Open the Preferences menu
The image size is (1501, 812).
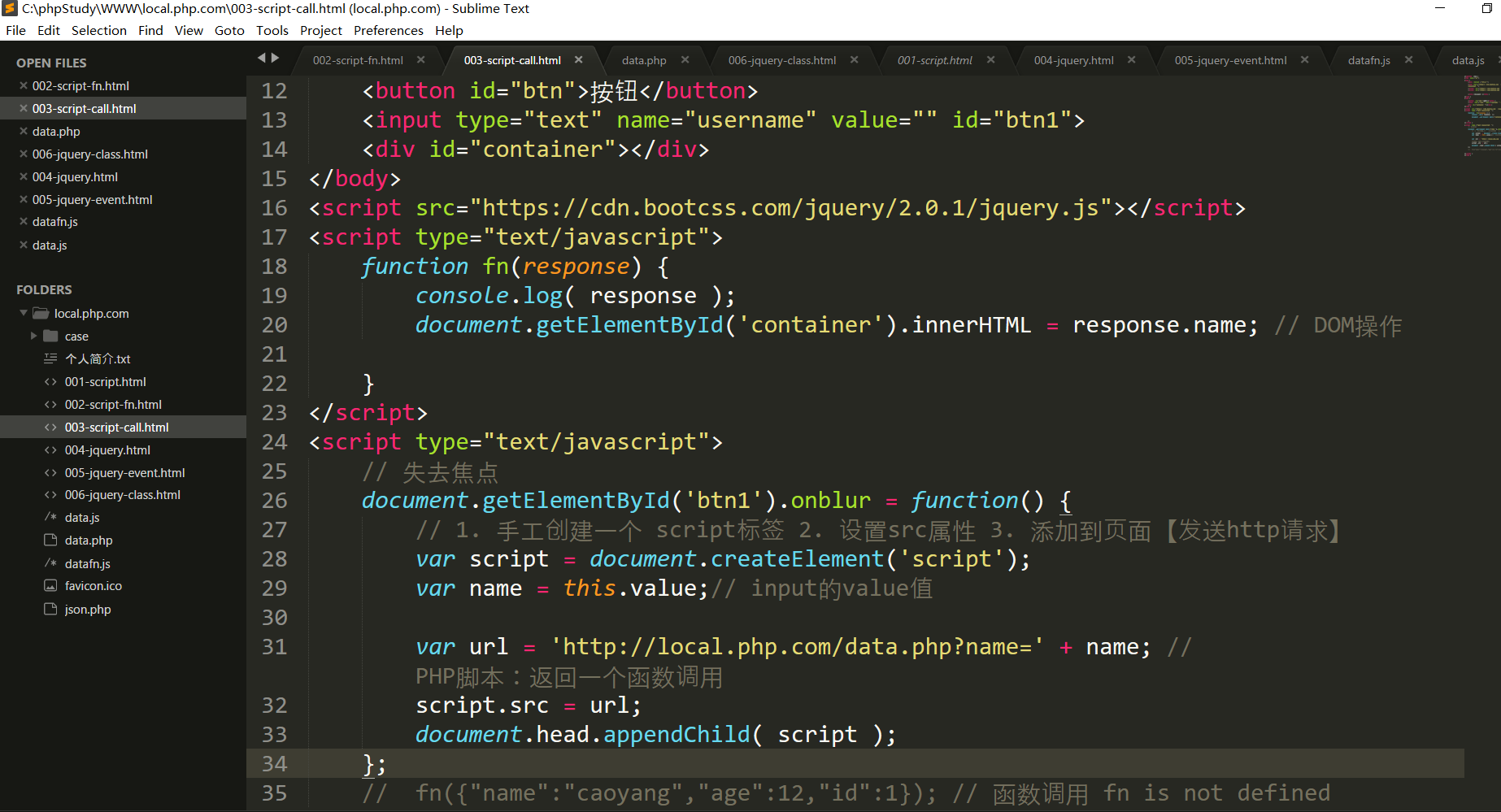(388, 30)
